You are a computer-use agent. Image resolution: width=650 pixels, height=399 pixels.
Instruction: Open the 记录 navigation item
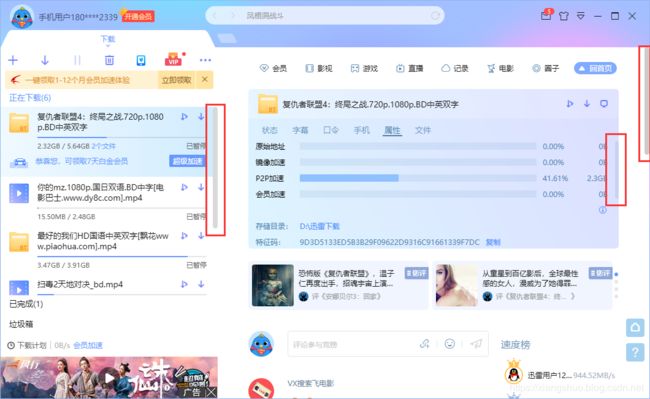click(455, 68)
